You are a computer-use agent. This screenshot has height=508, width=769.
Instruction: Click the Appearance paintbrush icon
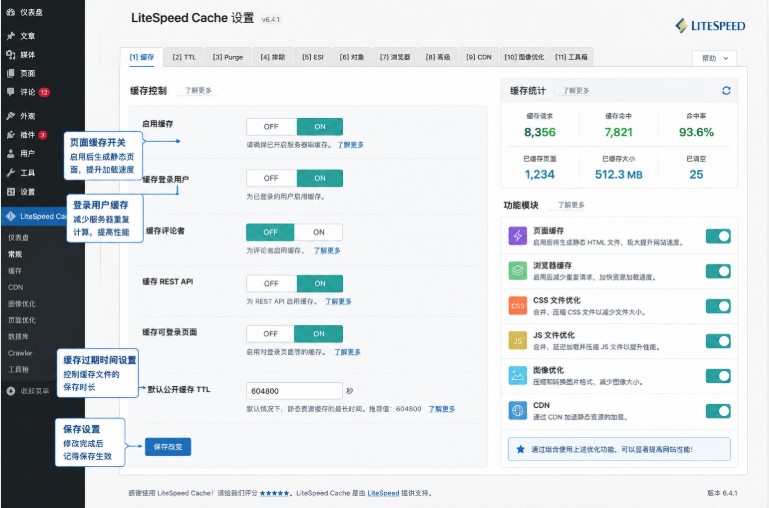[11, 116]
